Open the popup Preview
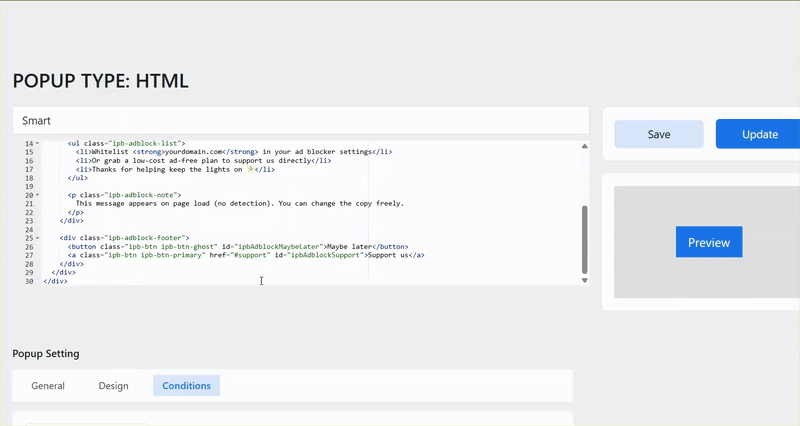 (709, 242)
